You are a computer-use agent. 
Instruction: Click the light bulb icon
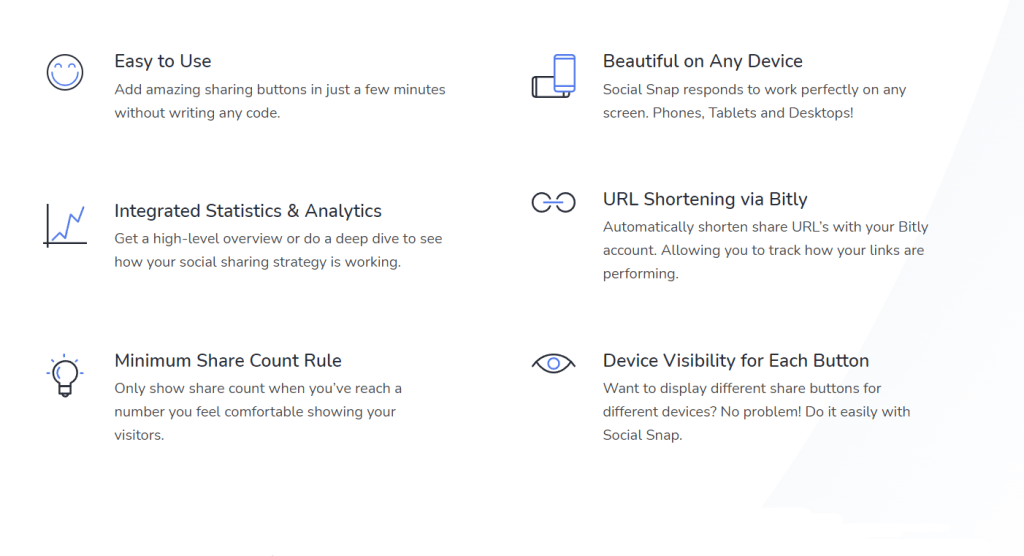click(65, 376)
